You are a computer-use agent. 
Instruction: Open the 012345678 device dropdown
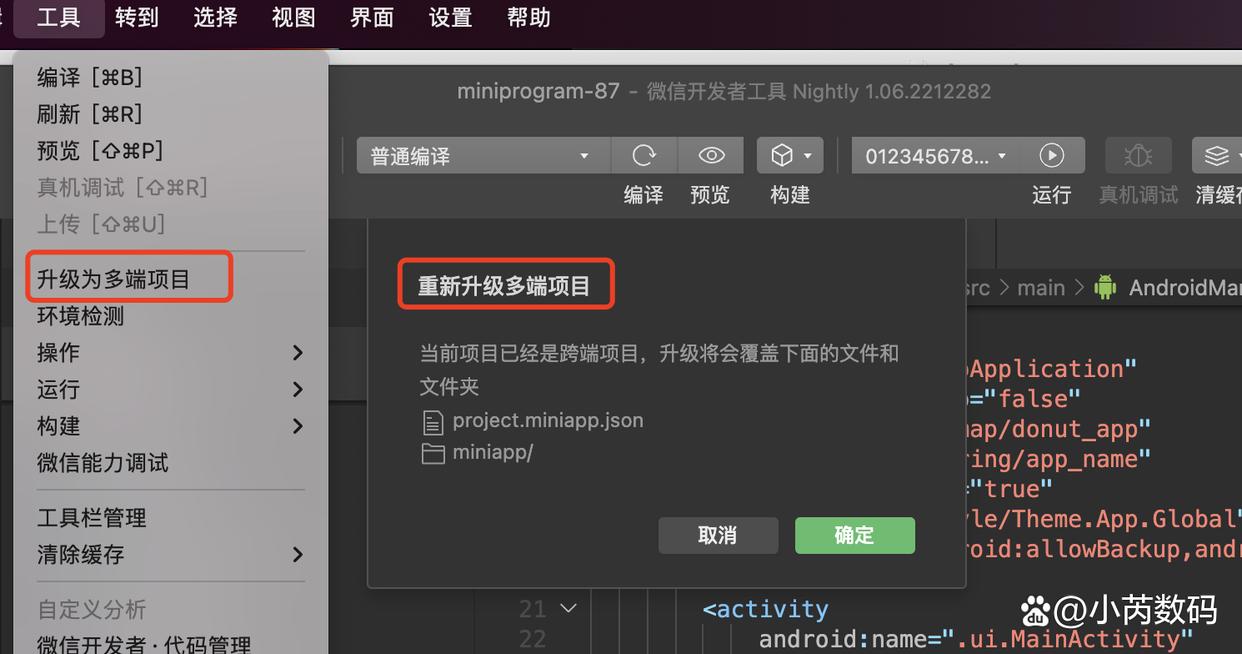(x=936, y=156)
